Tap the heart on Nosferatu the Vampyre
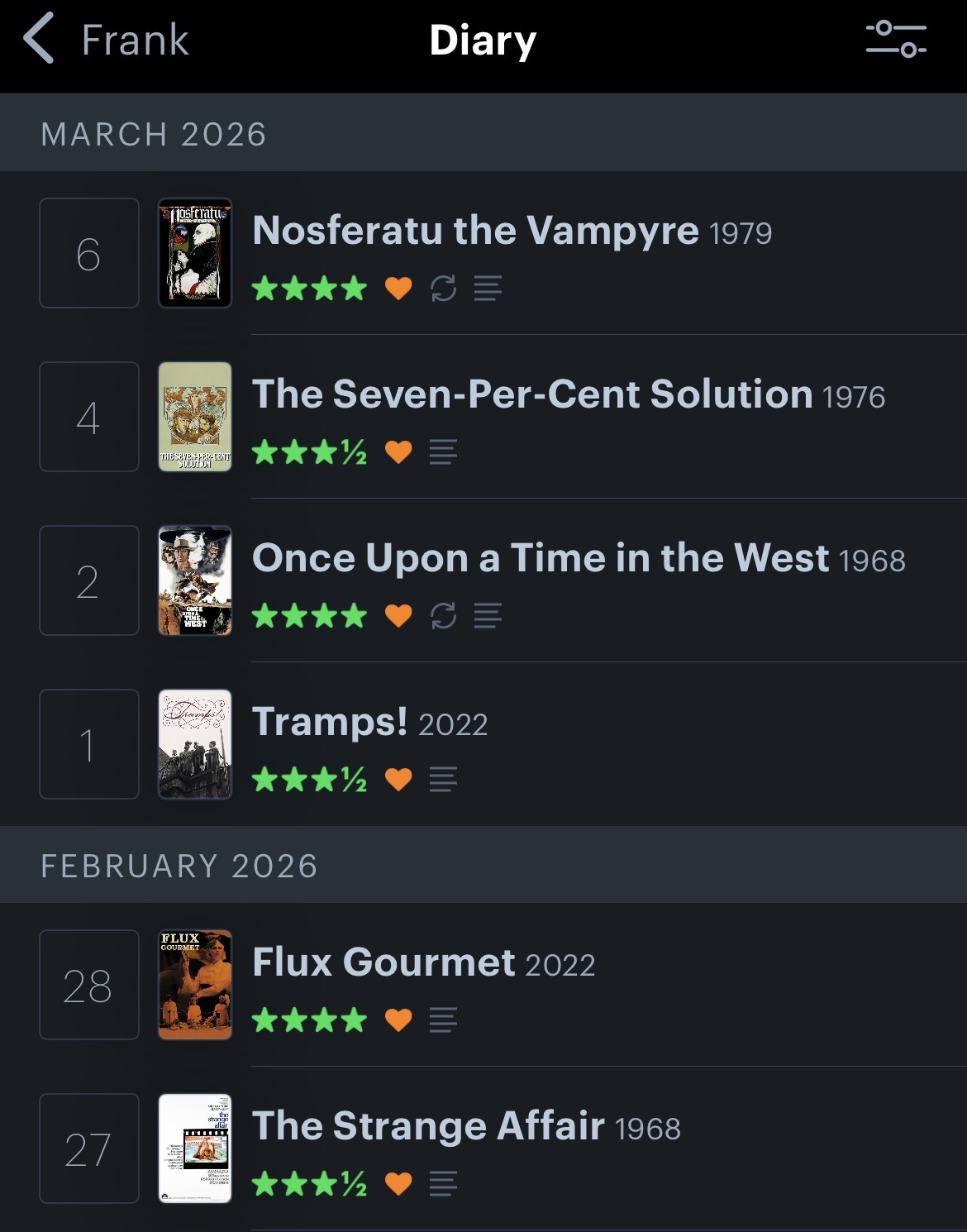 (398, 289)
